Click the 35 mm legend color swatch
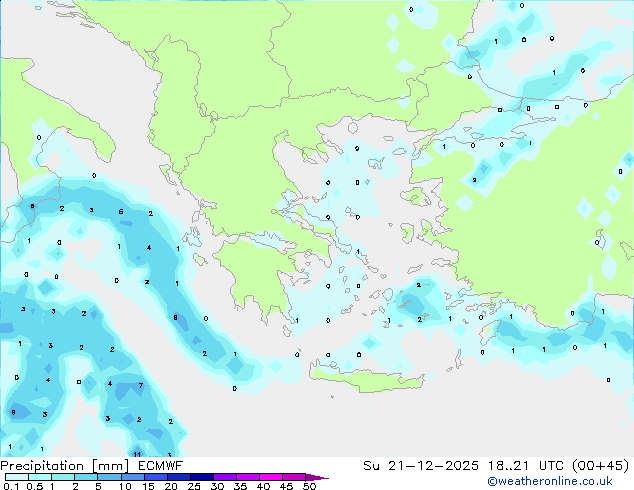This screenshot has height=490, width=634. tap(248, 477)
